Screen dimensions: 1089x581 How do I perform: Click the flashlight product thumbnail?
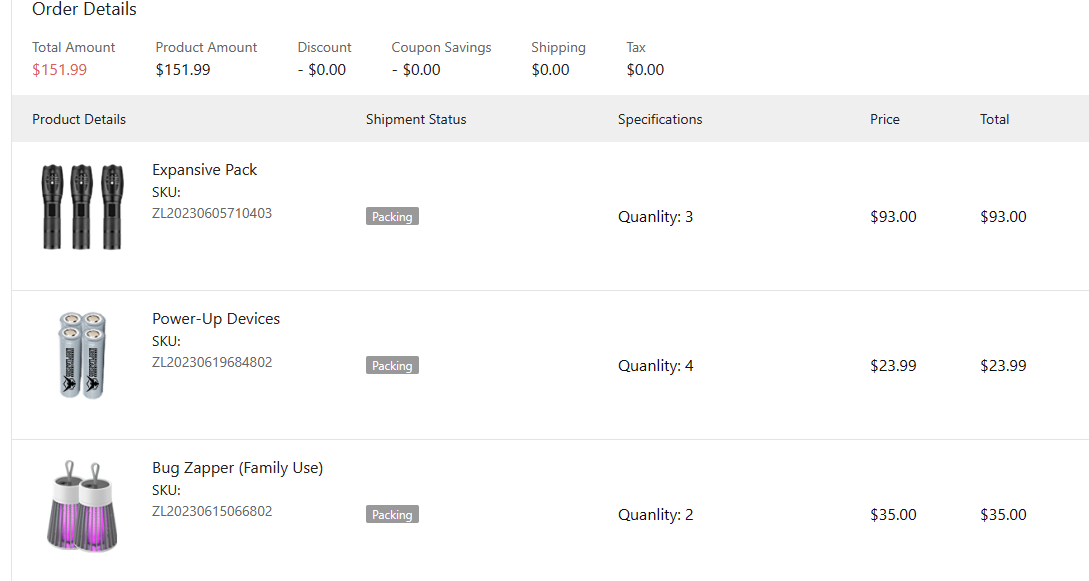(82, 207)
